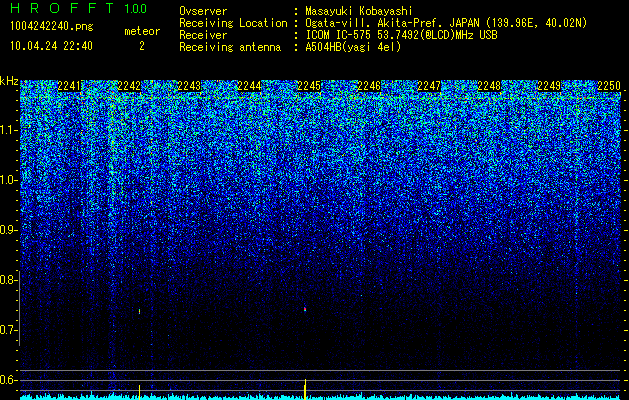Click the 0.6 frequency axis label
Image resolution: width=629 pixels, height=400 pixels.
tap(8, 380)
